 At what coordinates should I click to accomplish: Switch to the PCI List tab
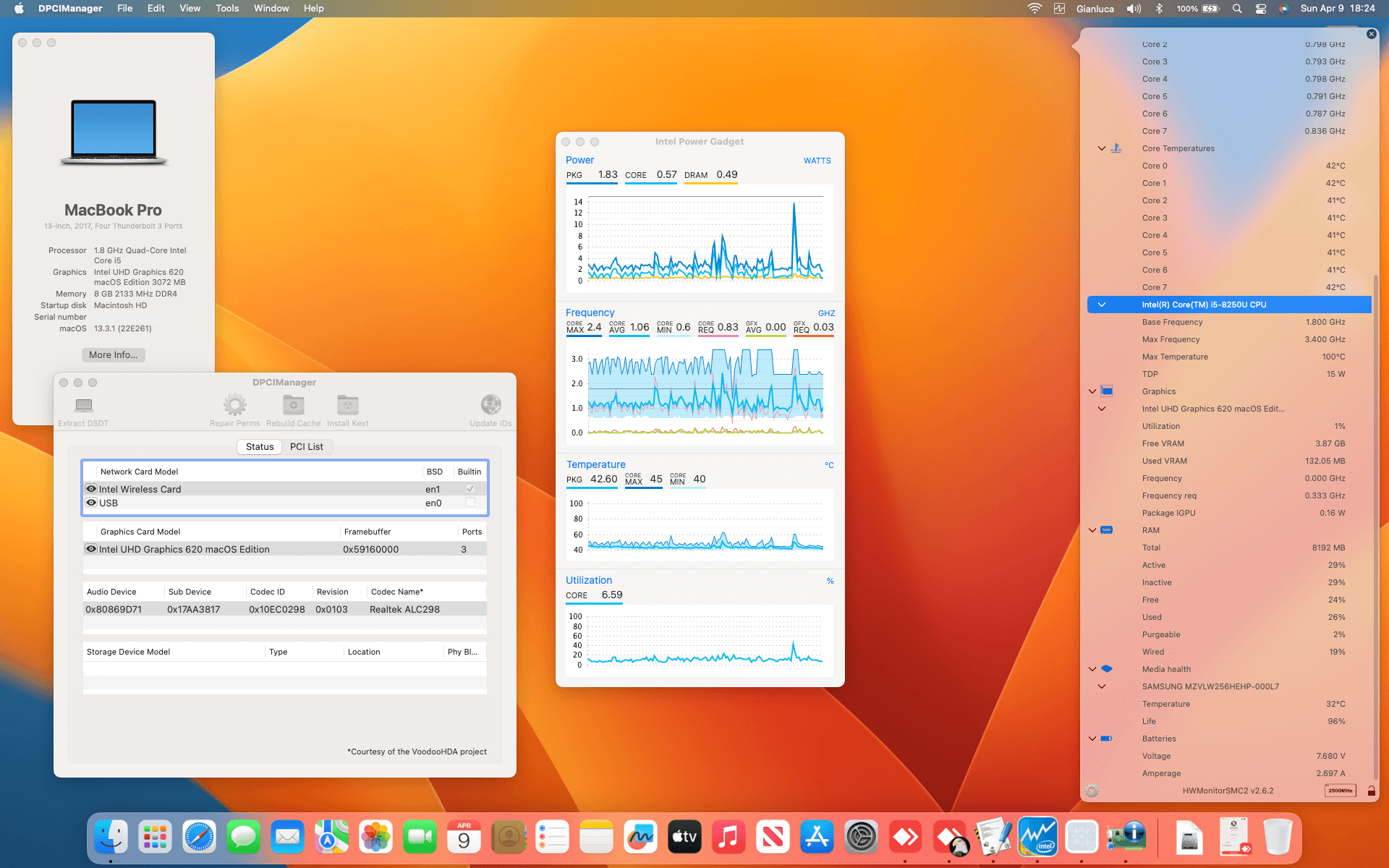coord(307,446)
